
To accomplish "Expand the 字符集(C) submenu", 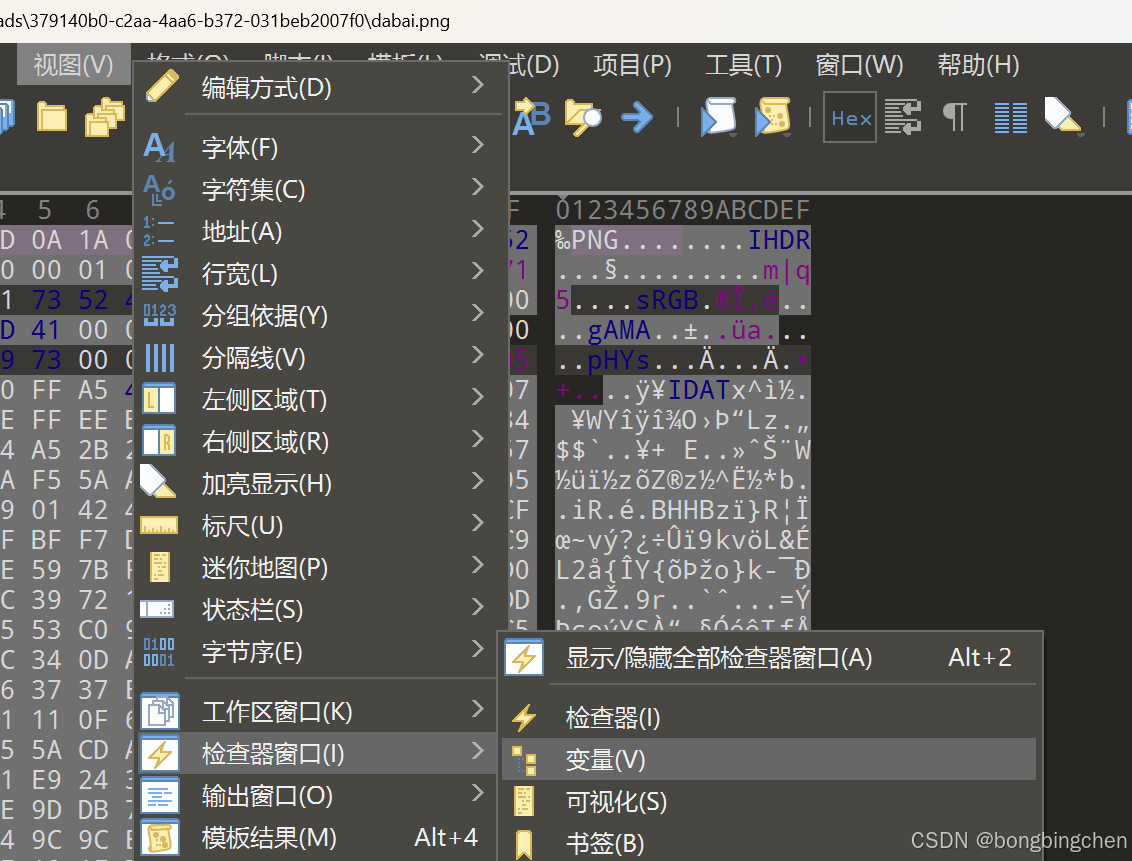I will coord(250,189).
